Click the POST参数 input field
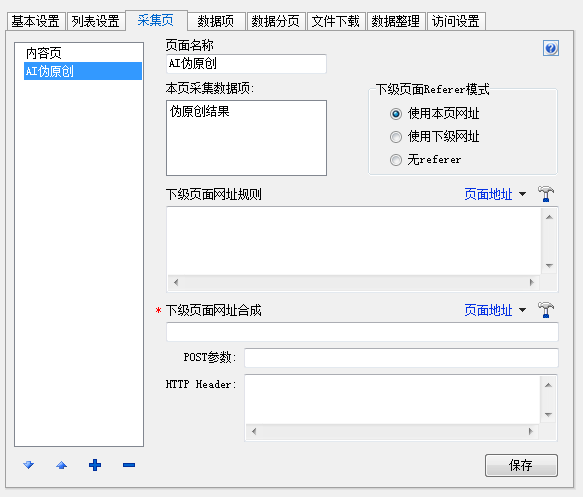The image size is (583, 497). (401, 358)
